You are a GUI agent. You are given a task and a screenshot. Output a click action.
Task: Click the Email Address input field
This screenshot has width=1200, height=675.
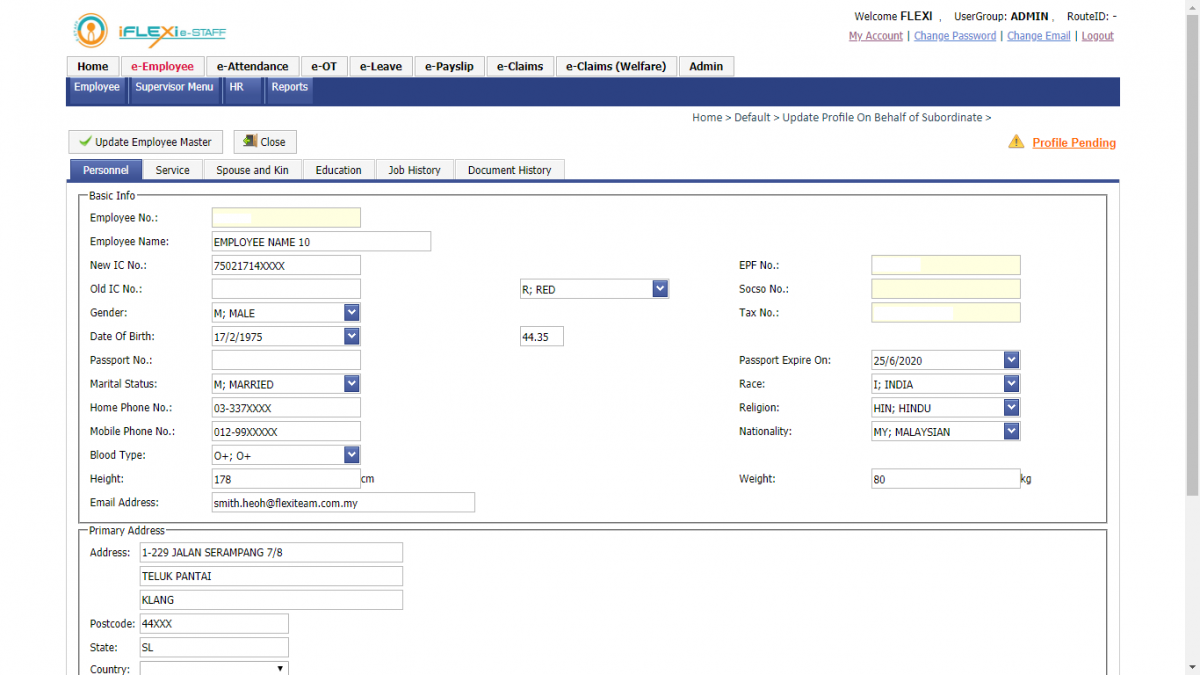[343, 503]
